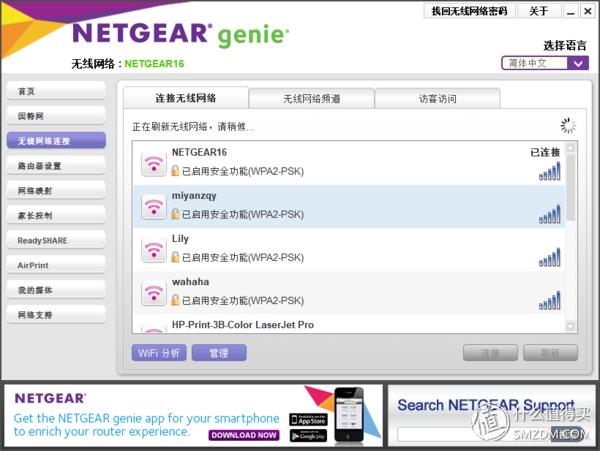Click the Search NETGEAR Support heading

click(486, 405)
